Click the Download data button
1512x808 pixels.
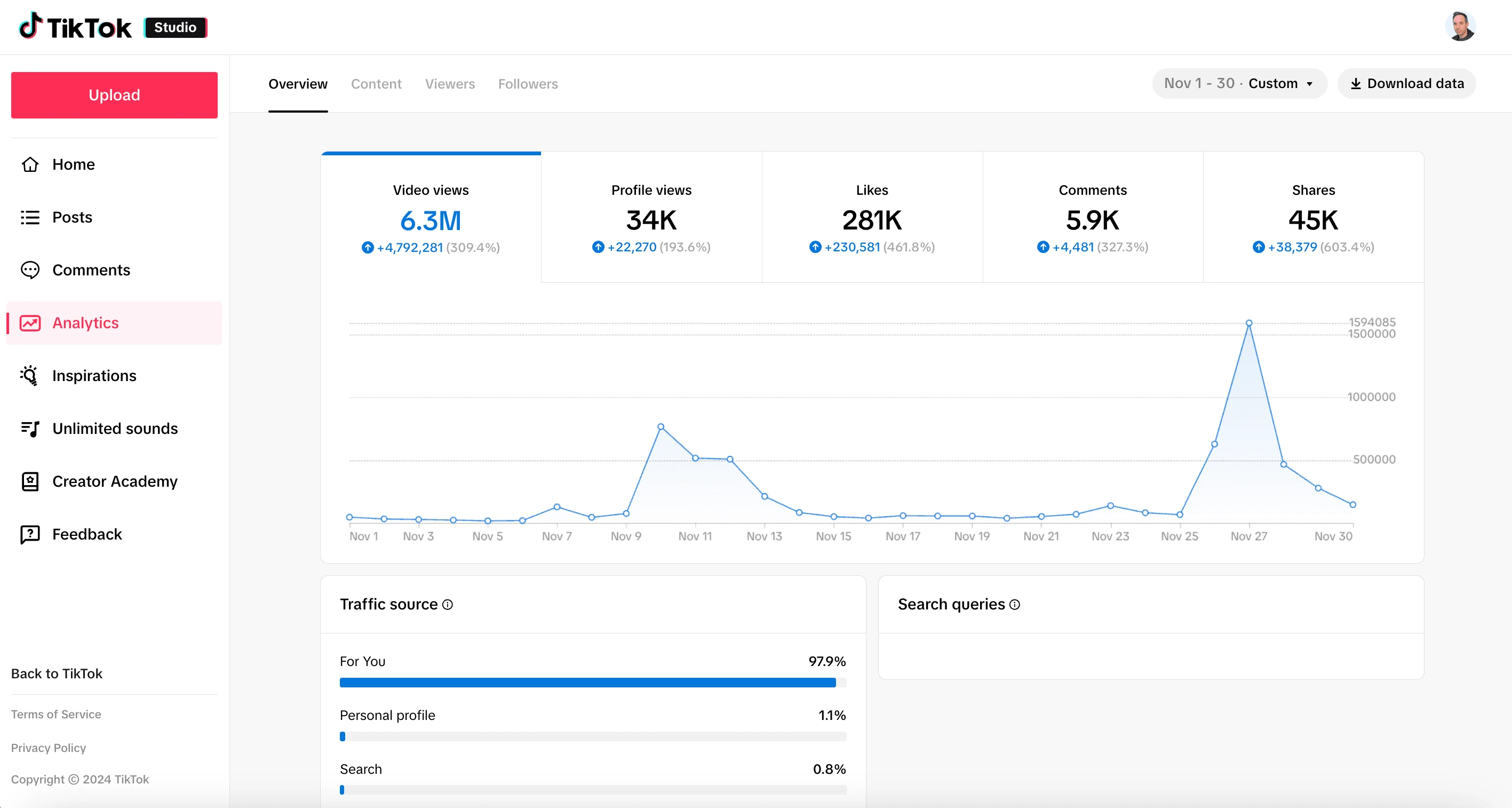click(x=1407, y=83)
